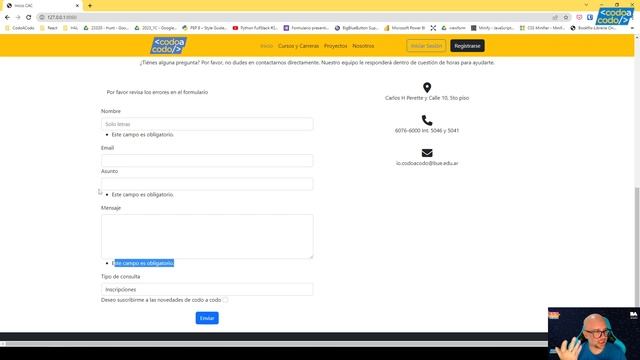Screen dimensions: 640x360
Task: Open the React bookmark folder
Action: coord(49,28)
